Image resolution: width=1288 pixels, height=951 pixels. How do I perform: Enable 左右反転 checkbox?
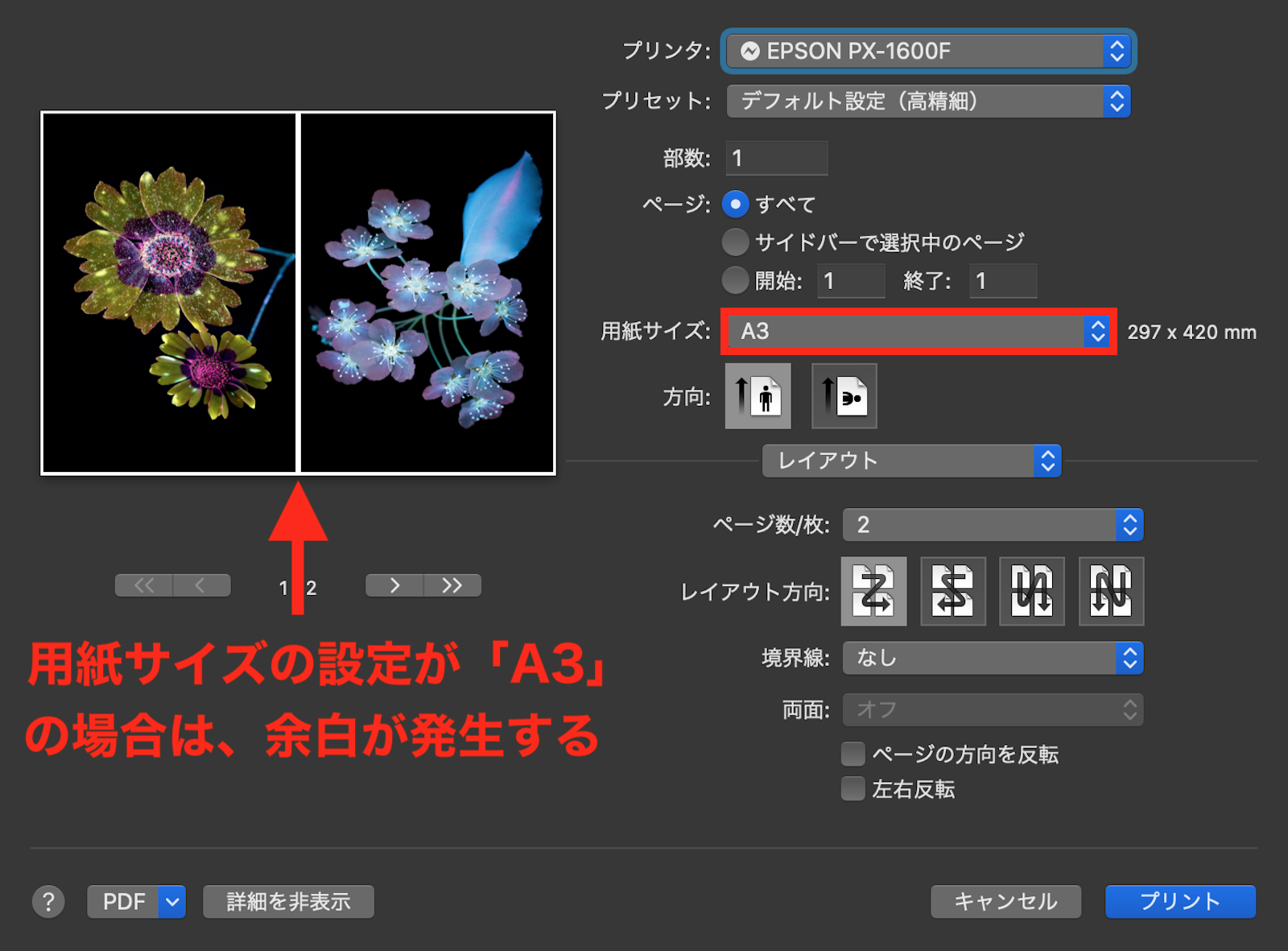pyautogui.click(x=852, y=789)
